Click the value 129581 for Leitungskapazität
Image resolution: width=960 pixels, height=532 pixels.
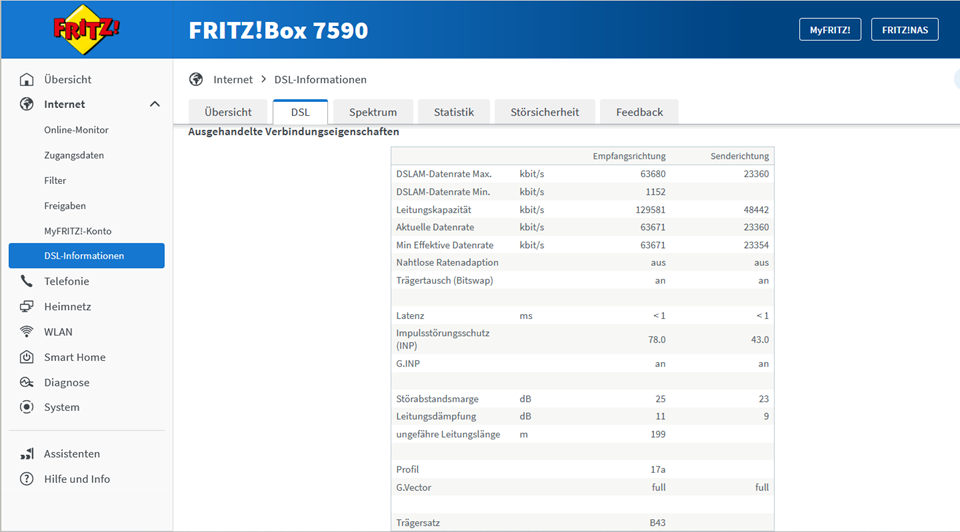pos(650,209)
